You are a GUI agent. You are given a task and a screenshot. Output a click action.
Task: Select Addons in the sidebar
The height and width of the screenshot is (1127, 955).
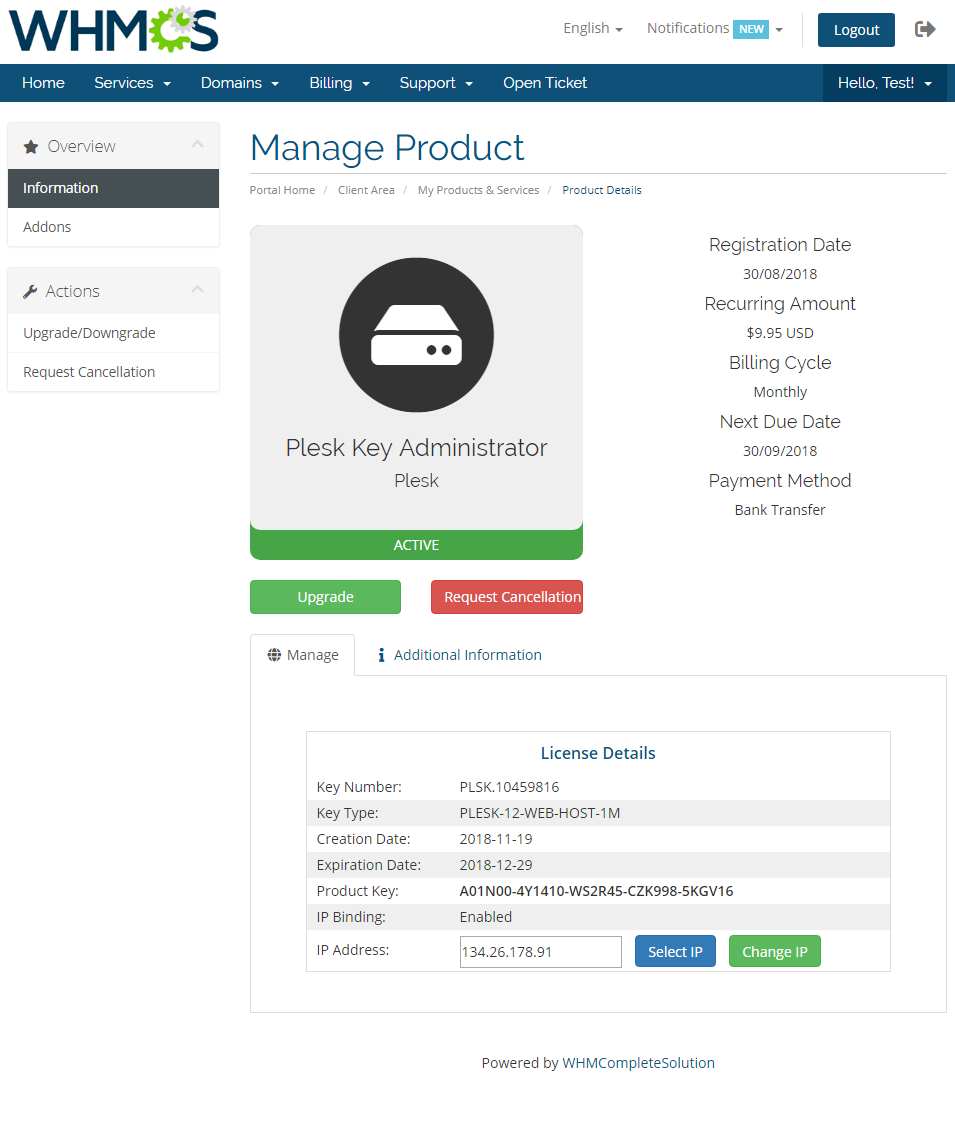click(114, 227)
